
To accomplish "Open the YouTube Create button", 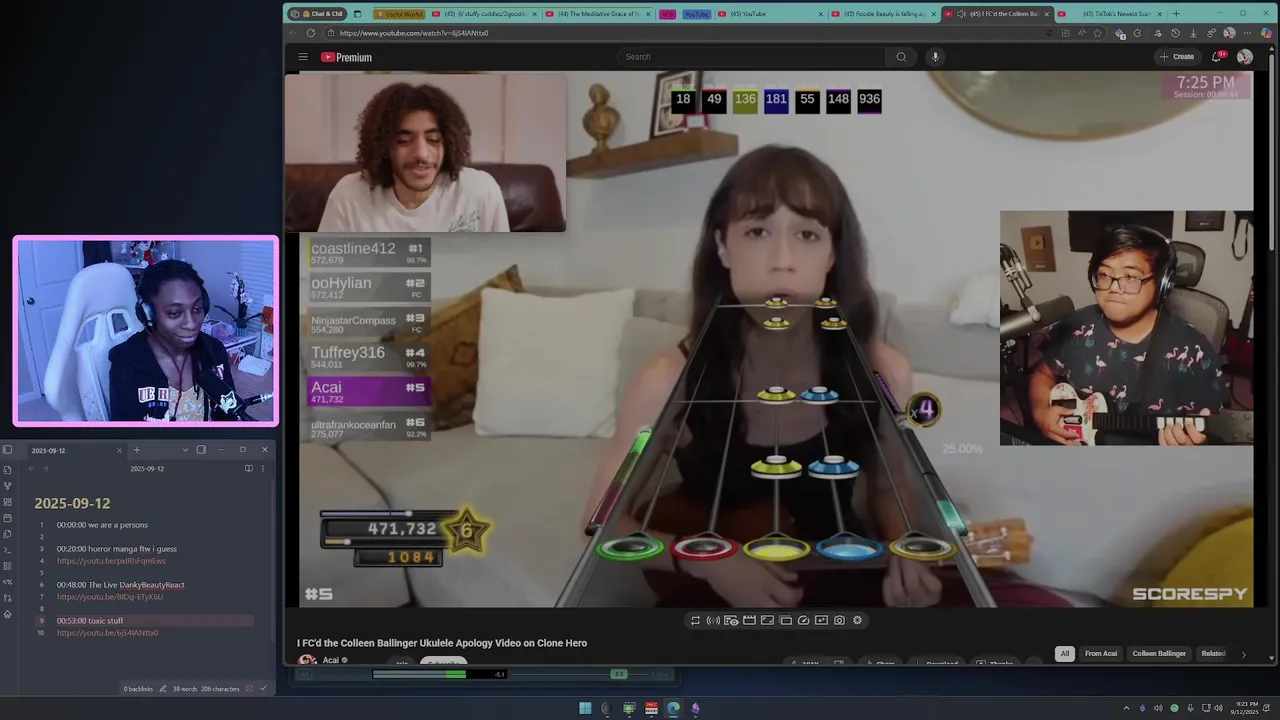I will [x=1177, y=57].
